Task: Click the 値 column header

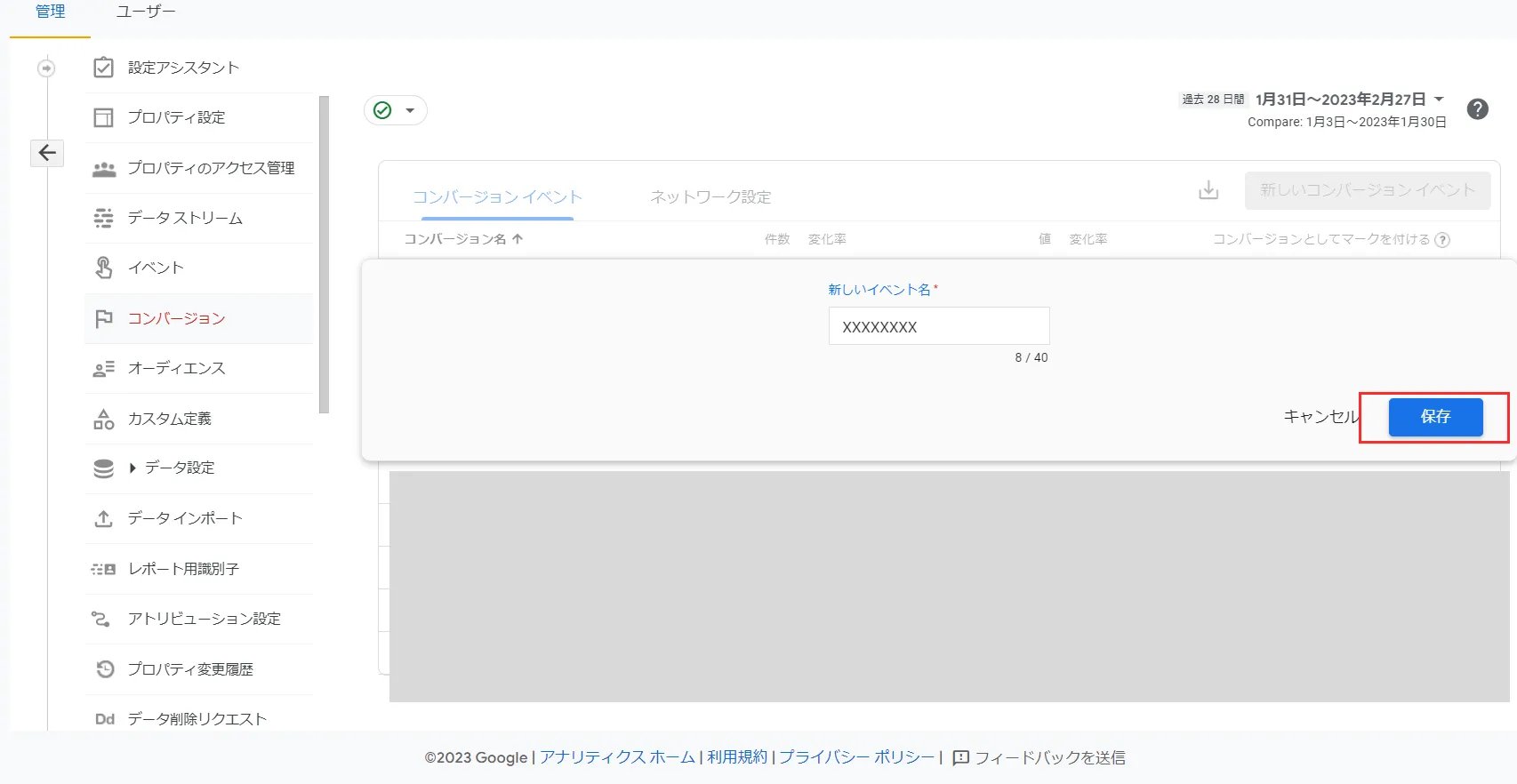Action: coord(1045,239)
